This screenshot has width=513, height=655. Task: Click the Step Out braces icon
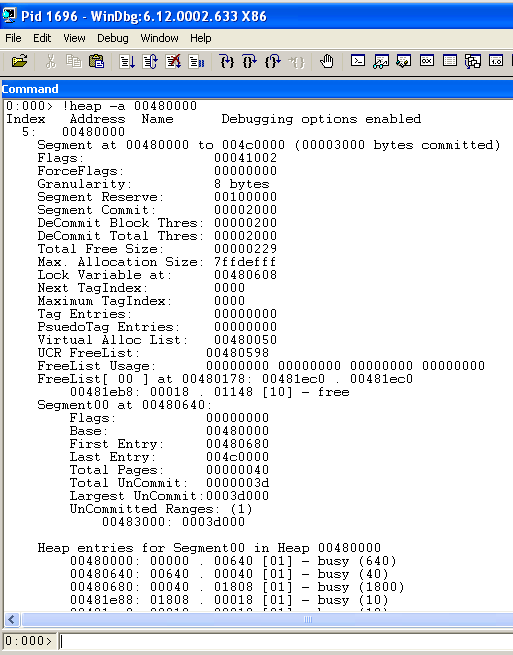pyautogui.click(x=273, y=62)
